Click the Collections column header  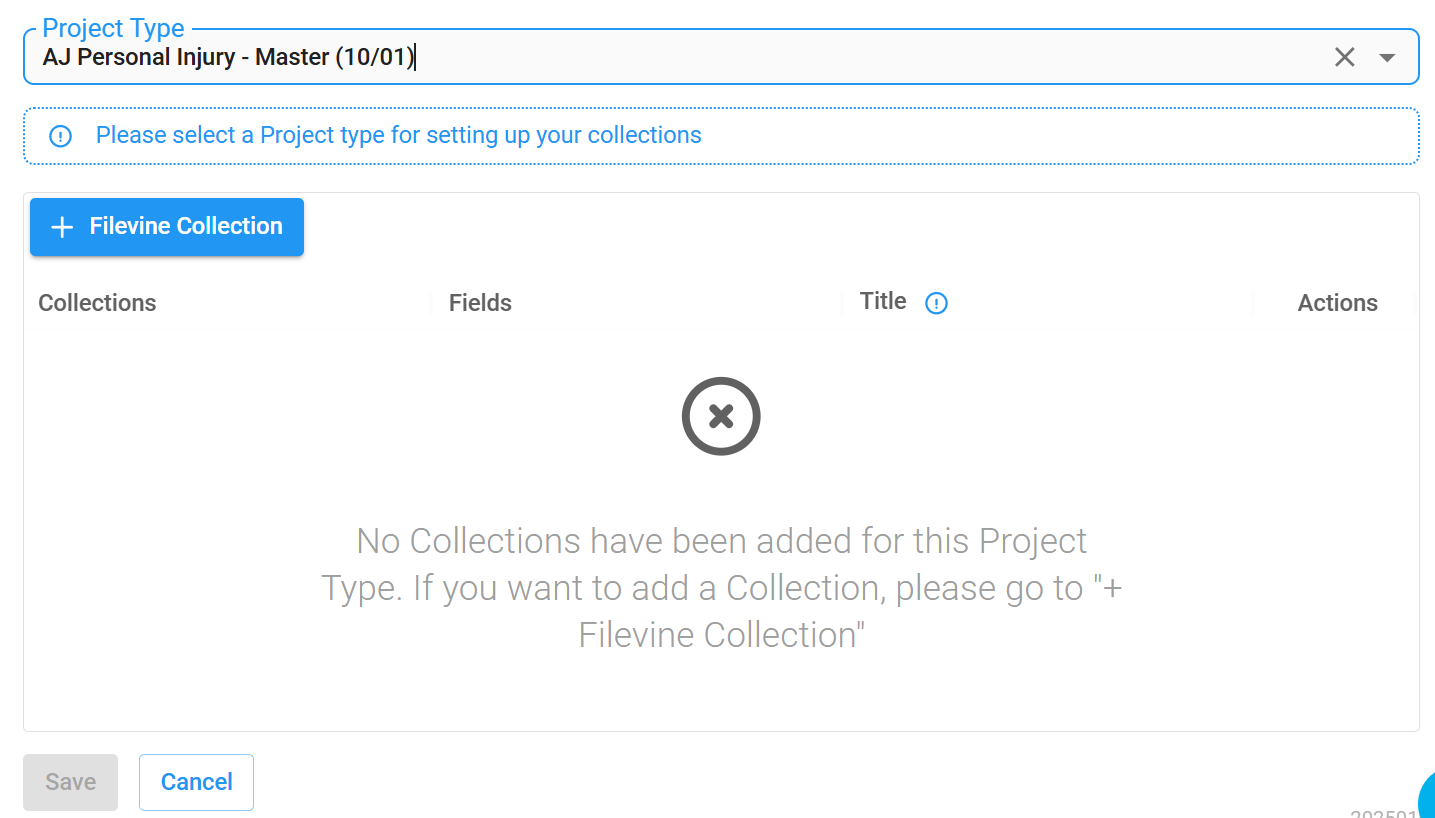pyautogui.click(x=97, y=303)
